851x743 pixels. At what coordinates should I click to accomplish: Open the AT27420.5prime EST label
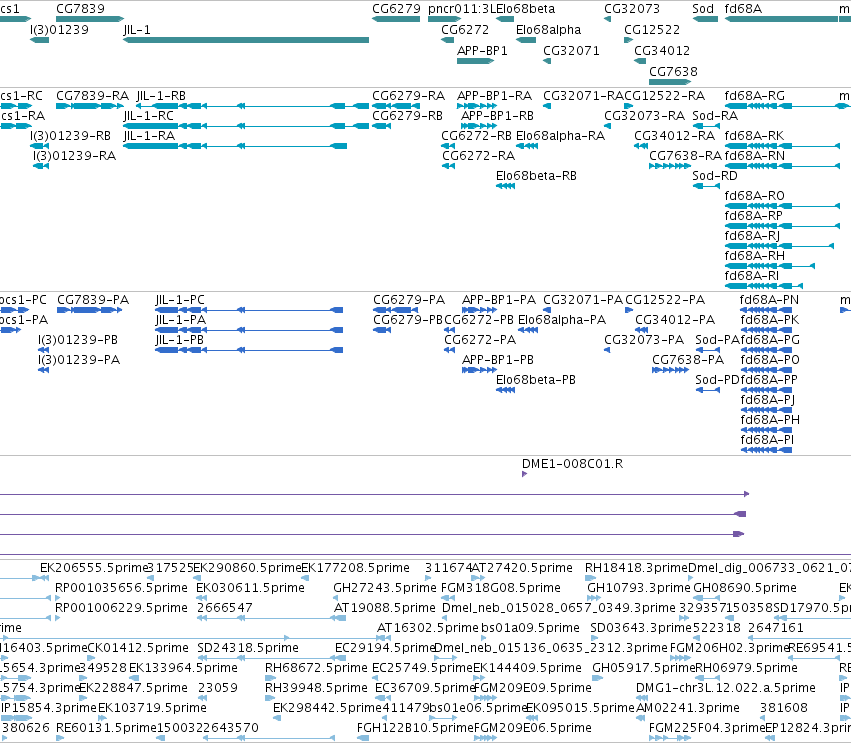coord(522,568)
